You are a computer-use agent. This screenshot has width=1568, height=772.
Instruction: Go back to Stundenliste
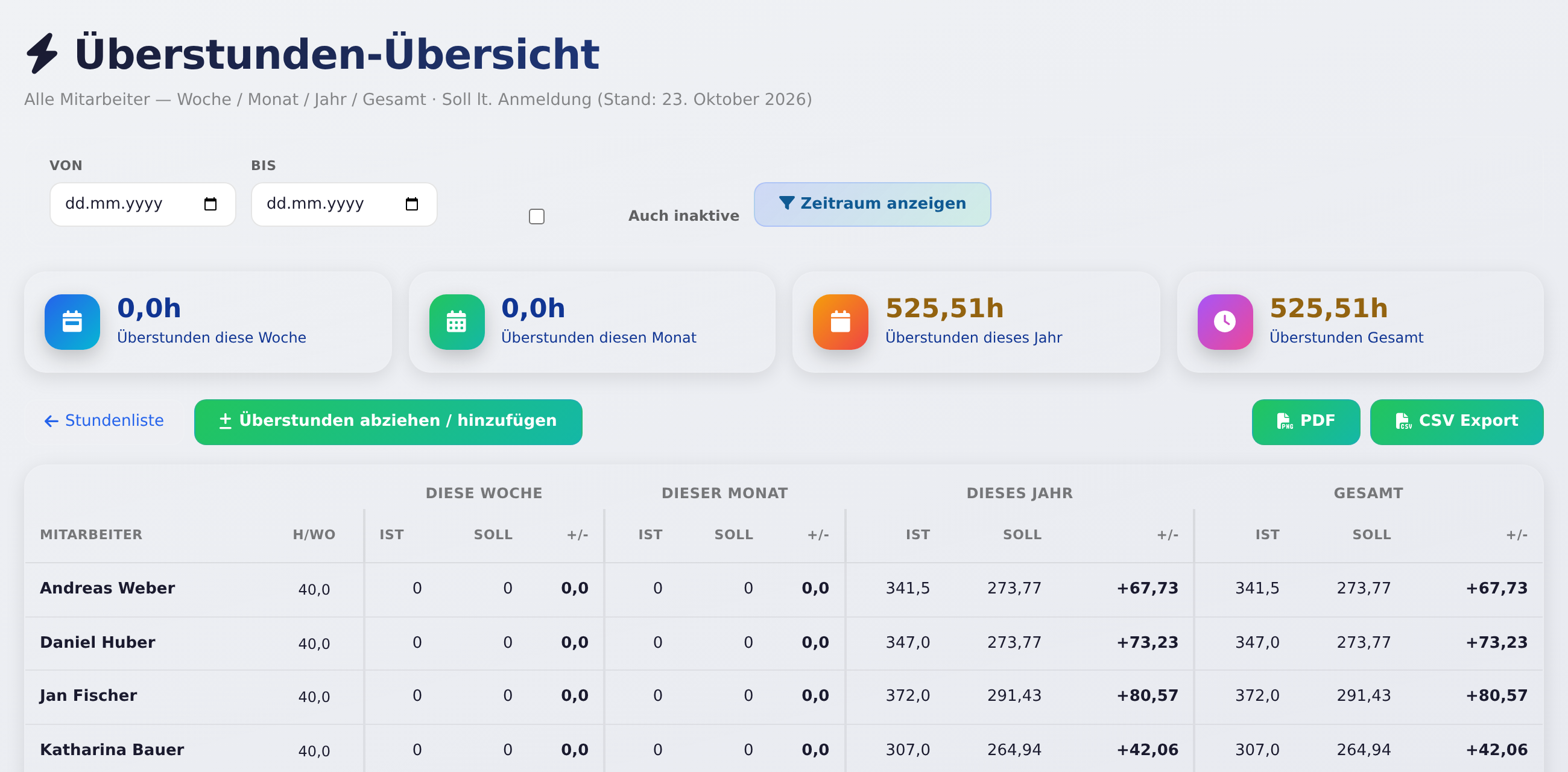(104, 421)
